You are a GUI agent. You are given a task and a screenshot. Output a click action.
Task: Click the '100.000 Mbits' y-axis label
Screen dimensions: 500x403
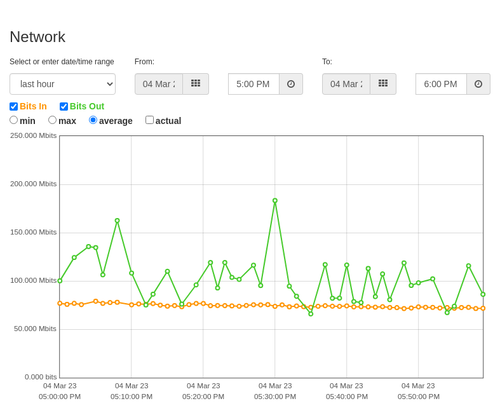pyautogui.click(x=33, y=281)
